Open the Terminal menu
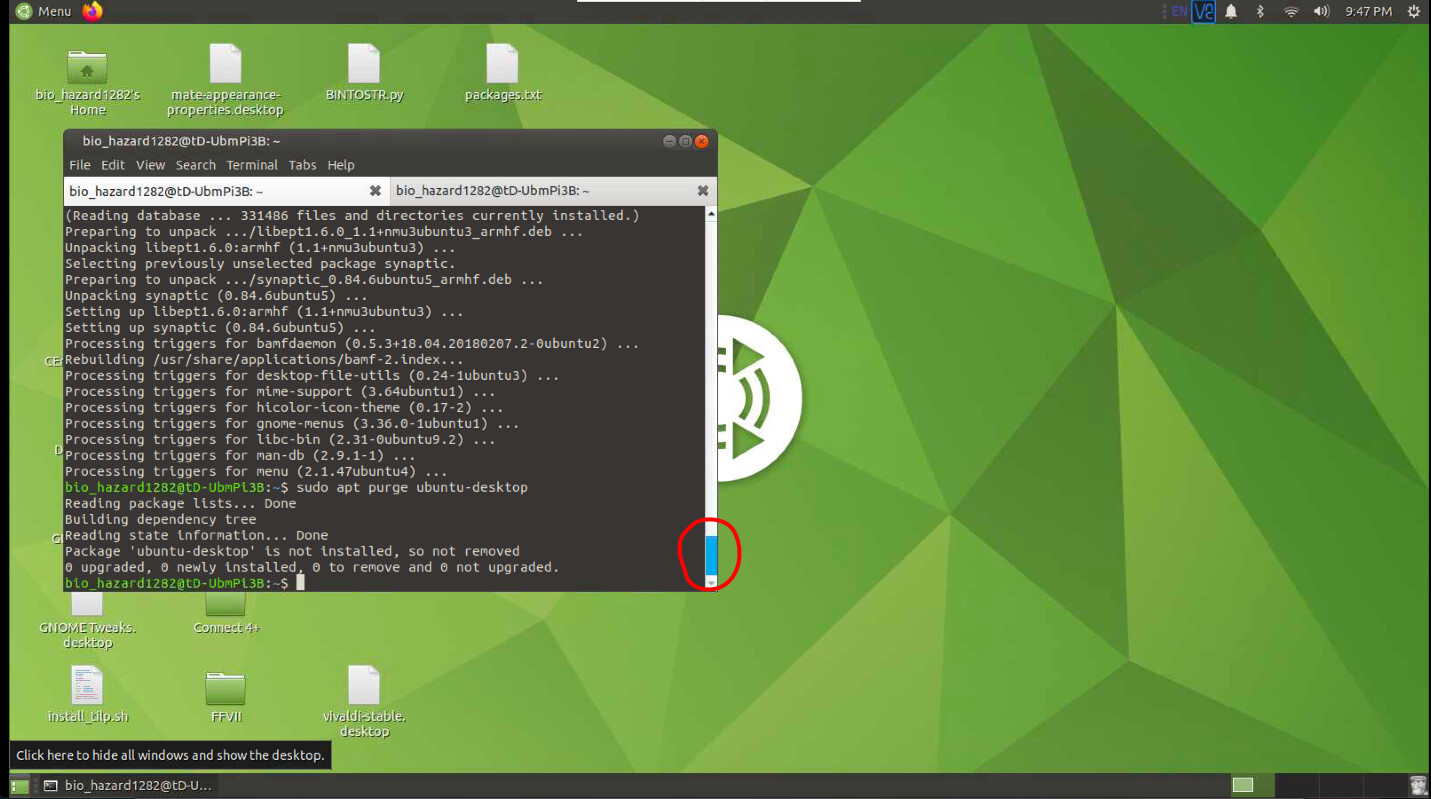 click(252, 165)
